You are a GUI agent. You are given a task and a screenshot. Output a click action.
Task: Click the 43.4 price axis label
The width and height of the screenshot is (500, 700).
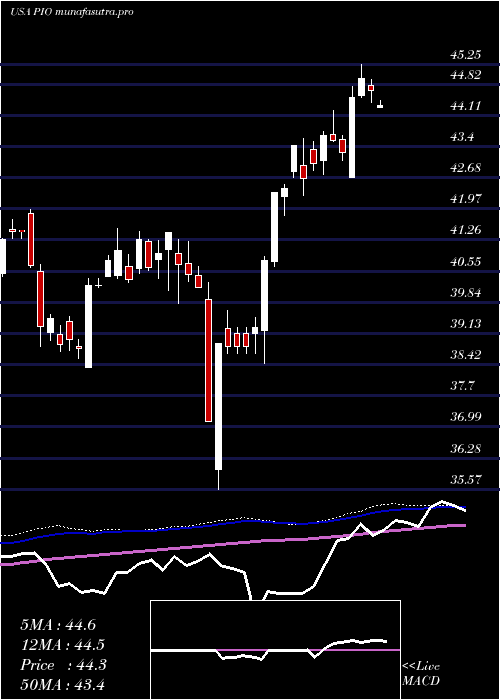[x=462, y=137]
